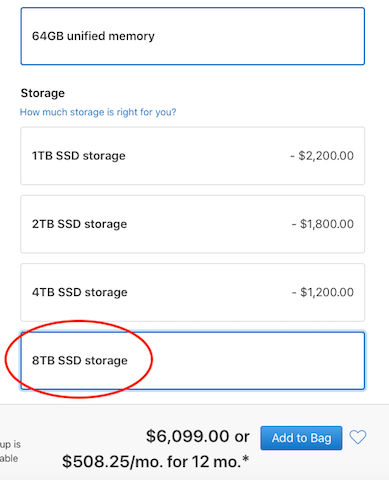Select the 64GB unified memory option

[x=193, y=36]
